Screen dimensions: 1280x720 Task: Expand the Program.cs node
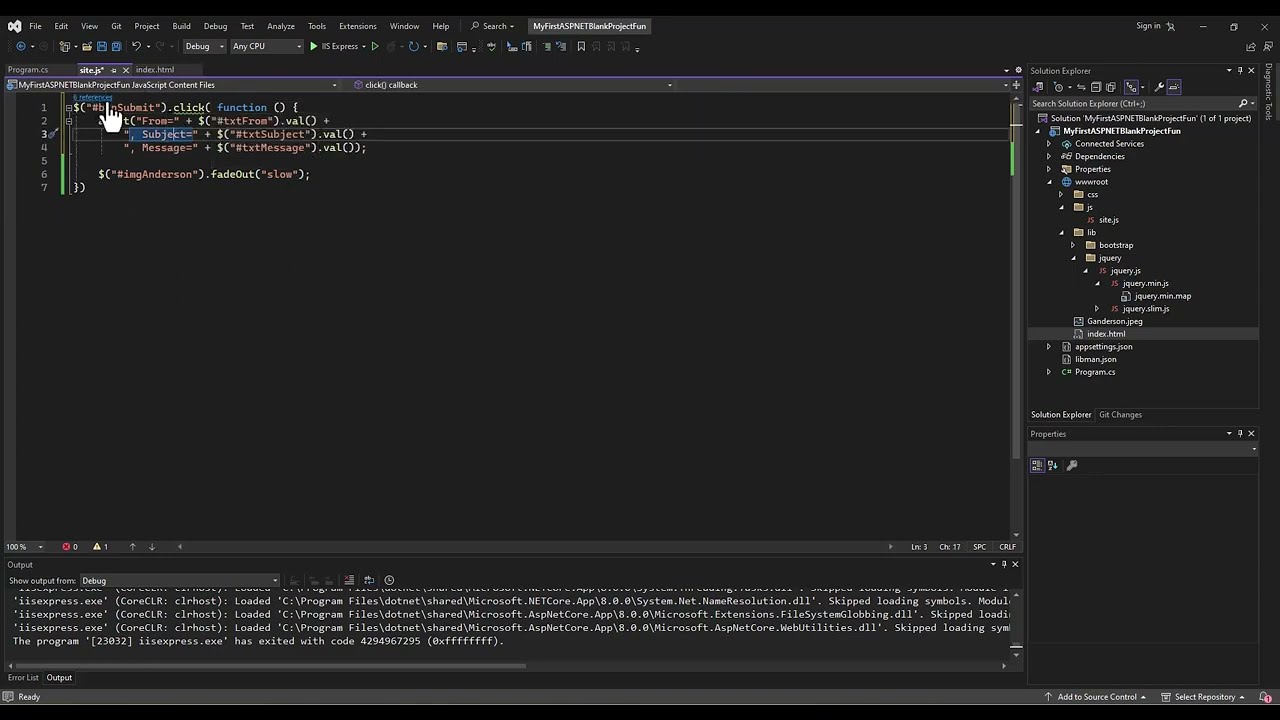1049,372
